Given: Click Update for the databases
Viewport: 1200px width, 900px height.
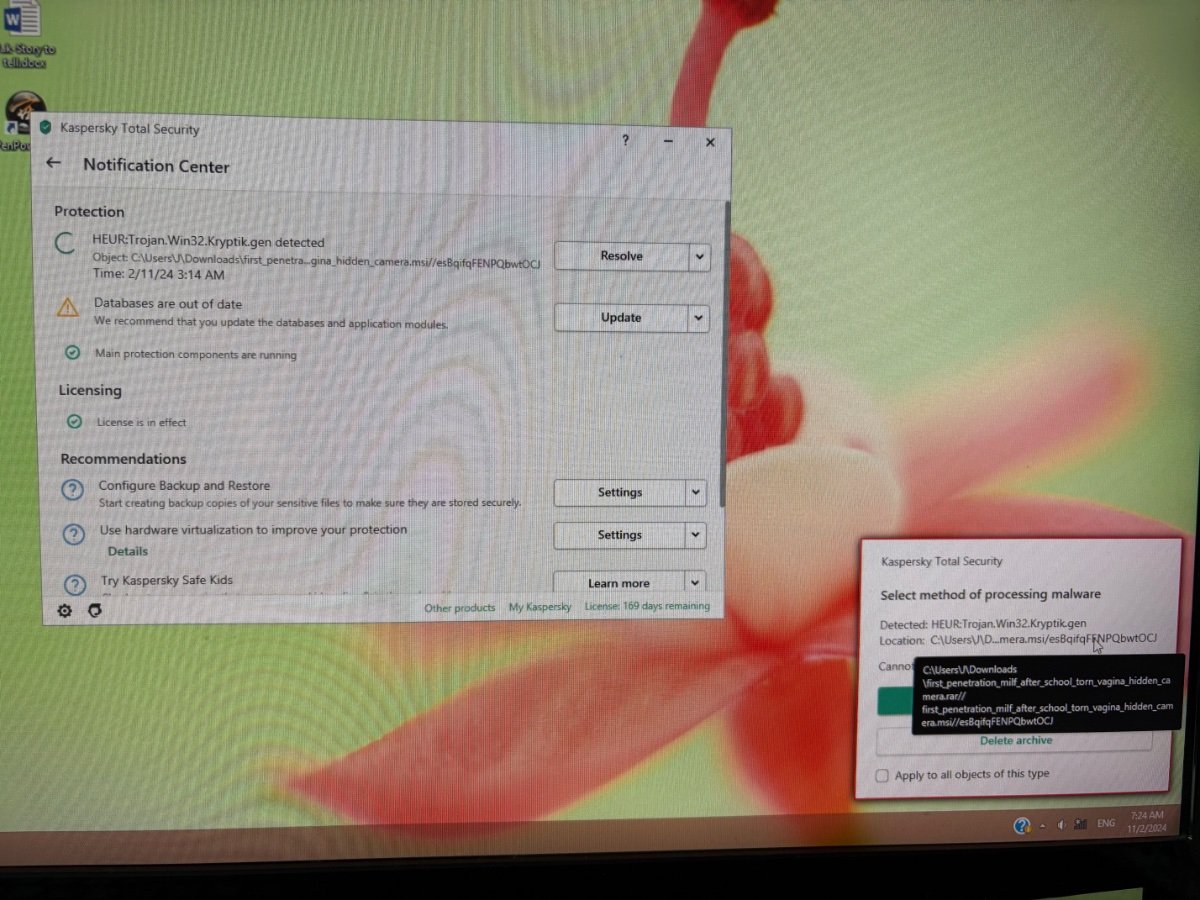Looking at the screenshot, I should pyautogui.click(x=621, y=318).
